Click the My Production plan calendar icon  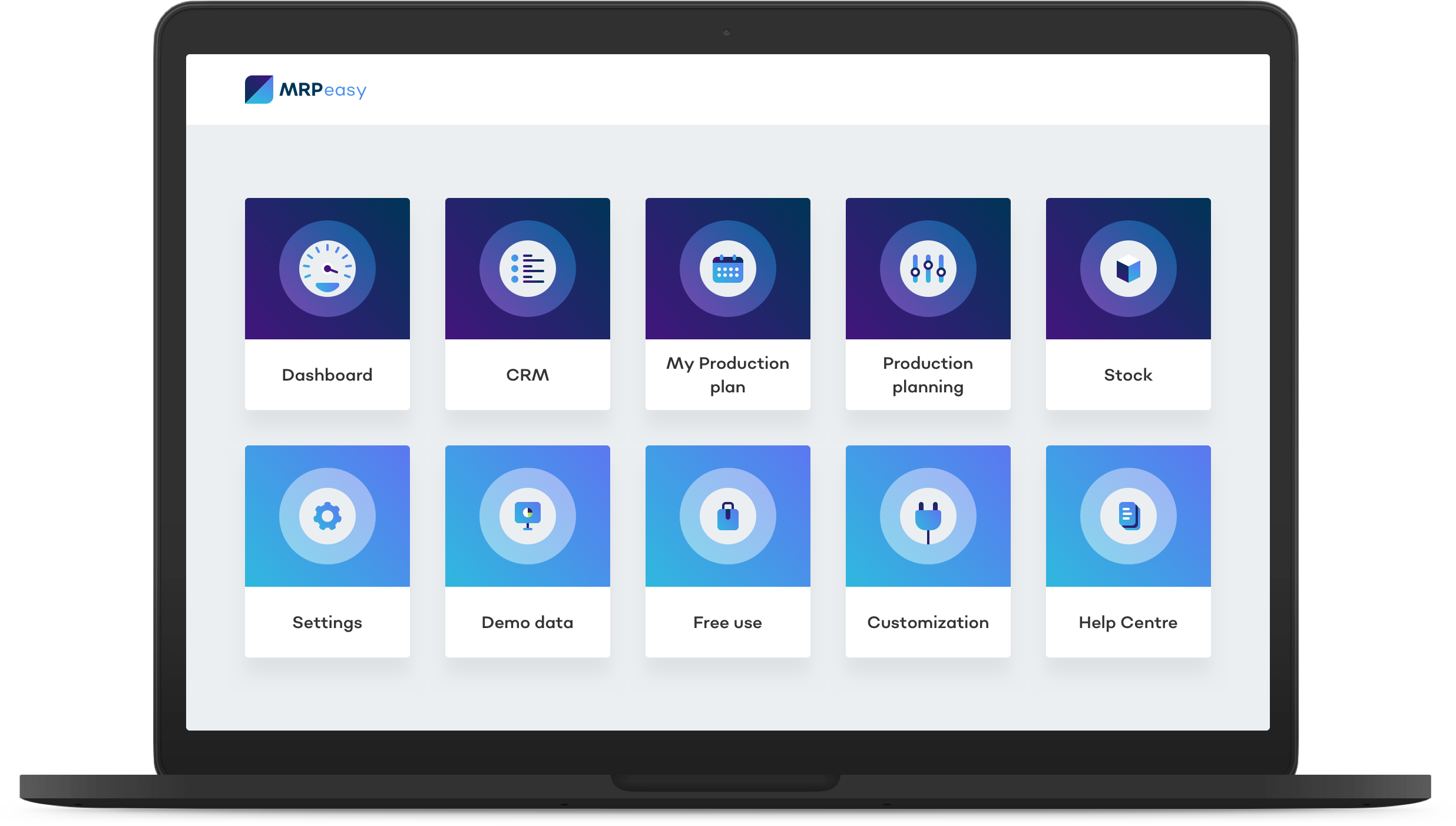pyautogui.click(x=728, y=269)
